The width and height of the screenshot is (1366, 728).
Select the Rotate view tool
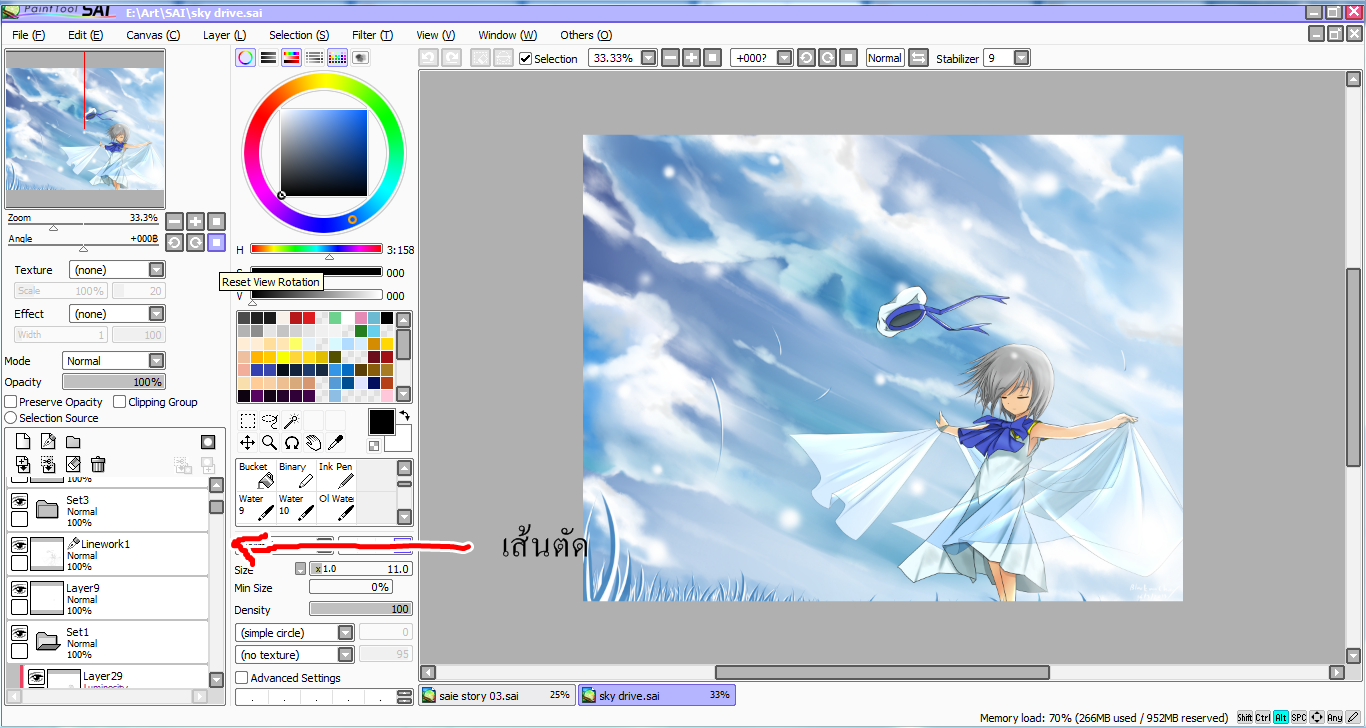[291, 442]
